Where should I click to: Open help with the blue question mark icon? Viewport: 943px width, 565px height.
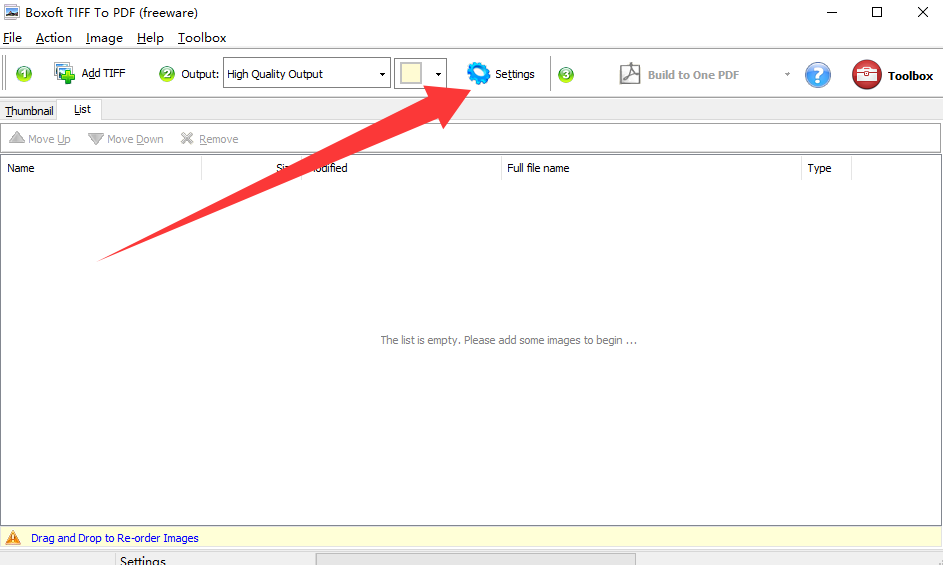[818, 75]
